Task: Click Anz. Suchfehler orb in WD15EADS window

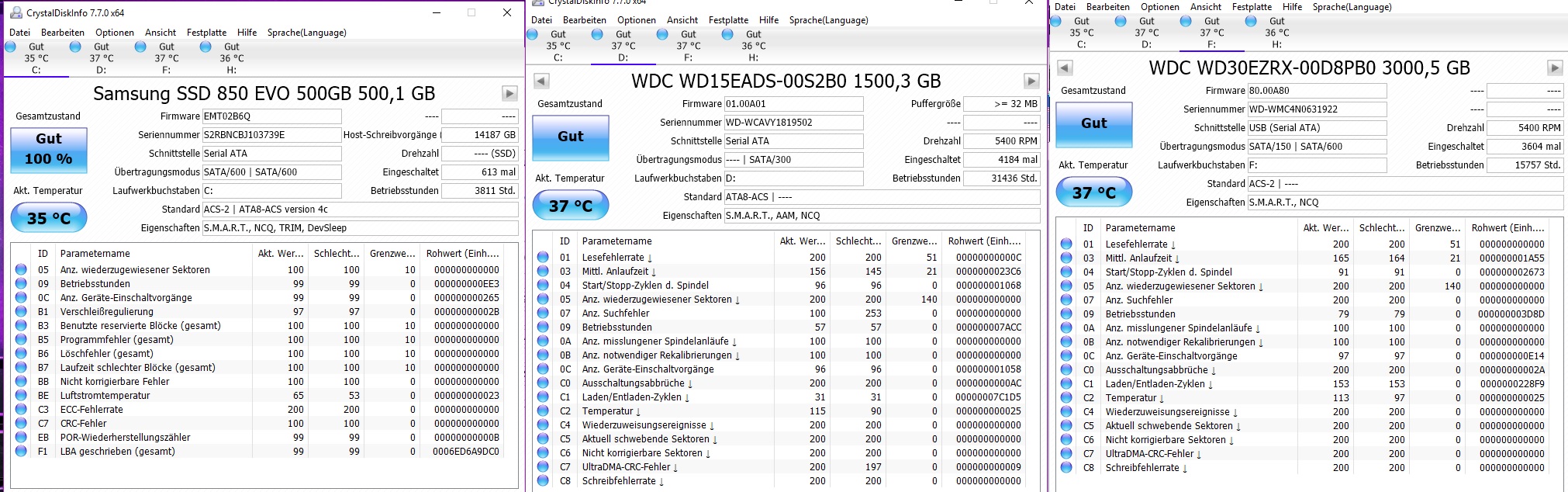Action: (543, 313)
